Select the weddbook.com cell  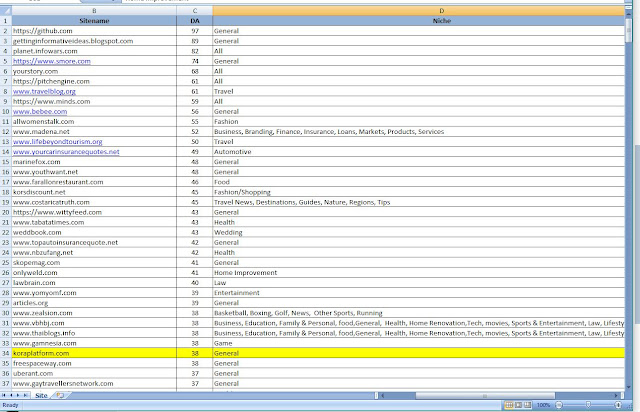click(x=94, y=232)
